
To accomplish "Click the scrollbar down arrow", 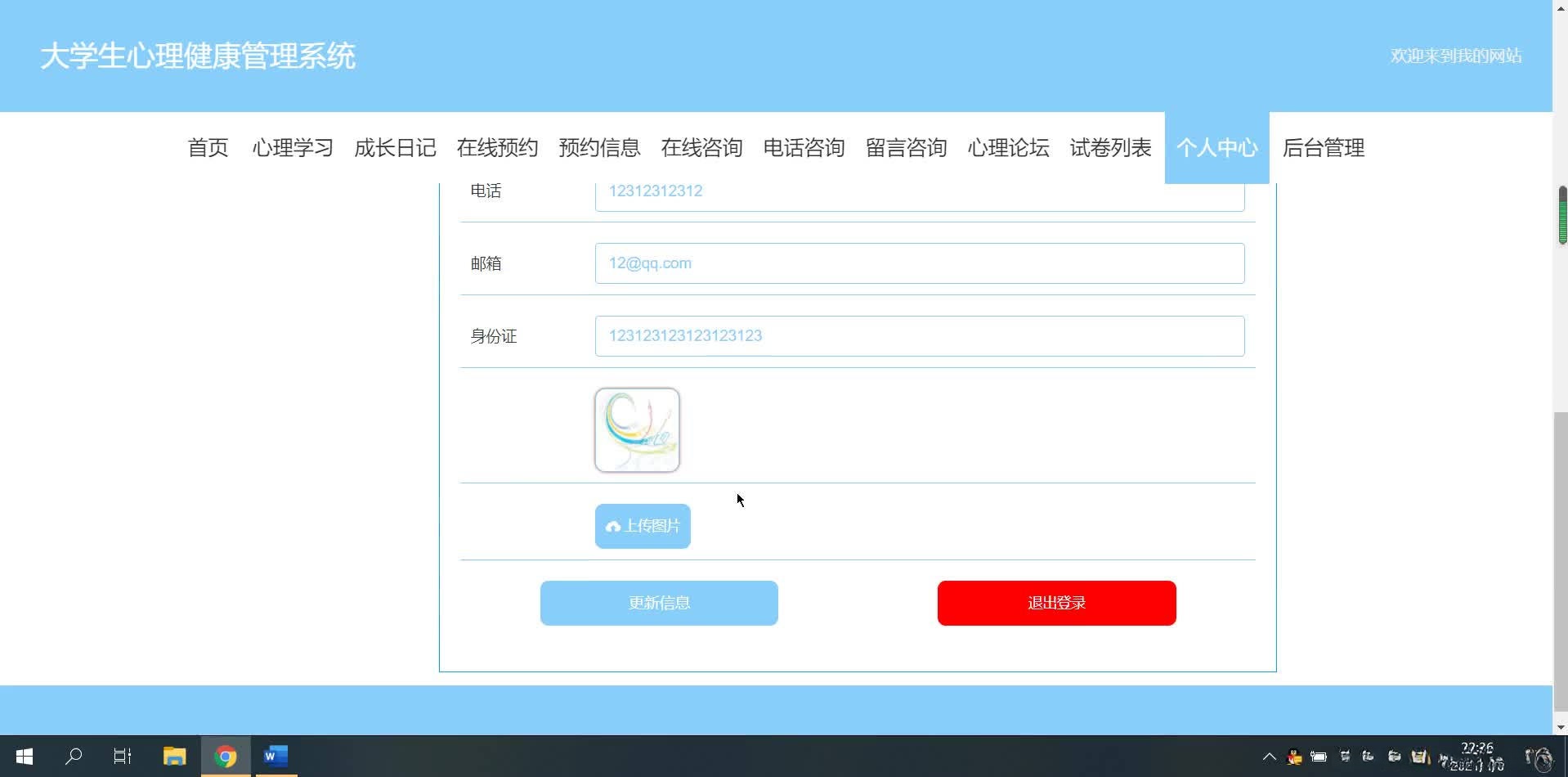I will [1560, 726].
